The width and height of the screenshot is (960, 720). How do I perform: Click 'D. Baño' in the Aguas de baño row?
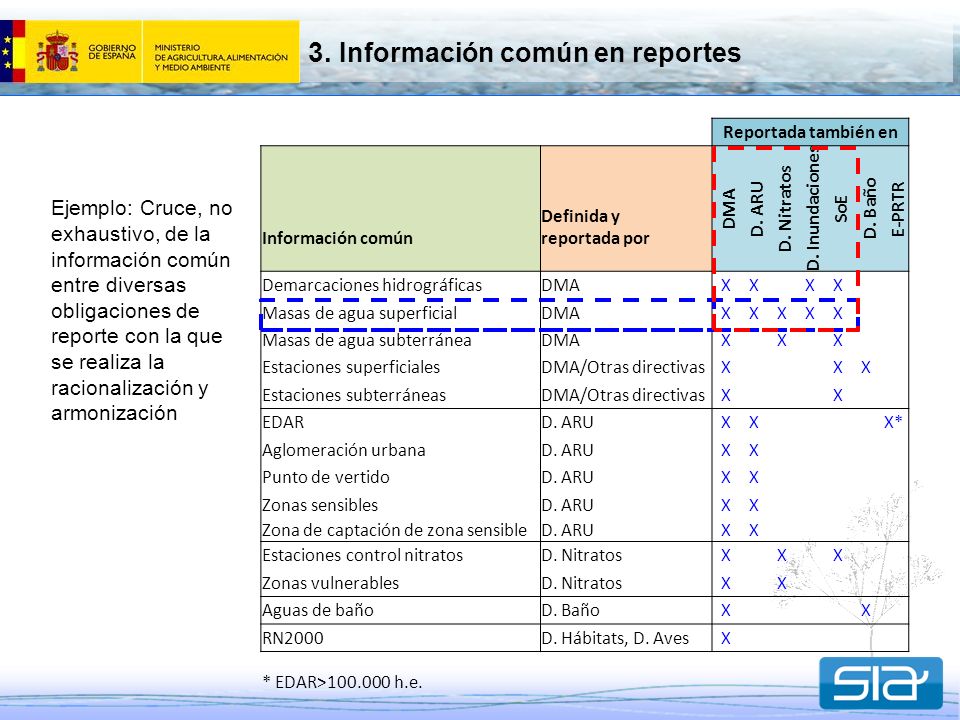pyautogui.click(x=571, y=610)
